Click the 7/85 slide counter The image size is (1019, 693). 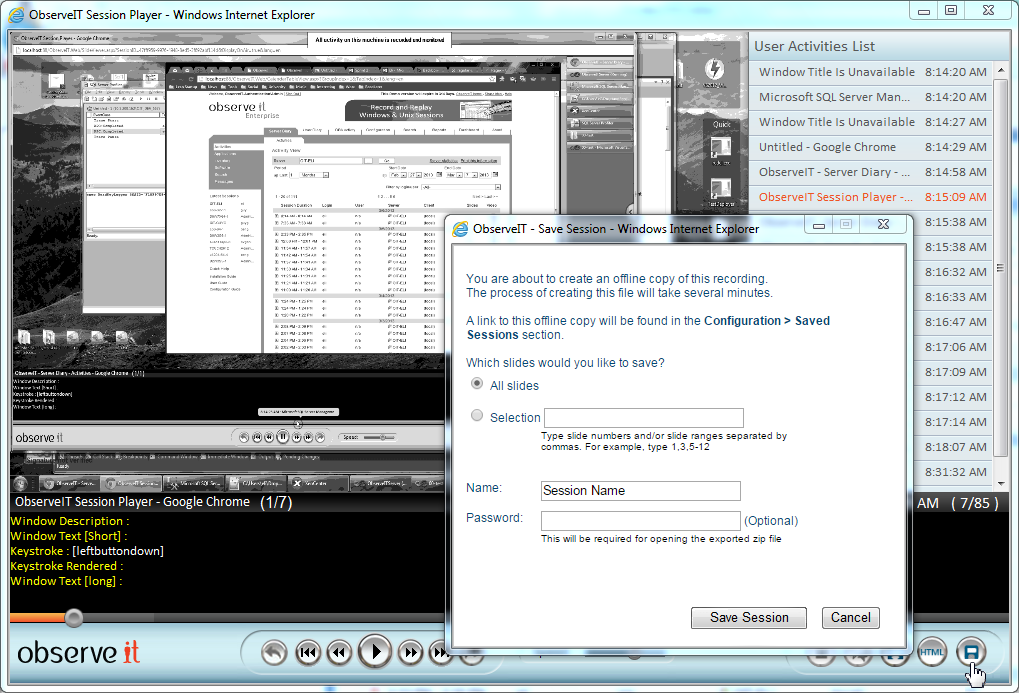click(x=975, y=503)
